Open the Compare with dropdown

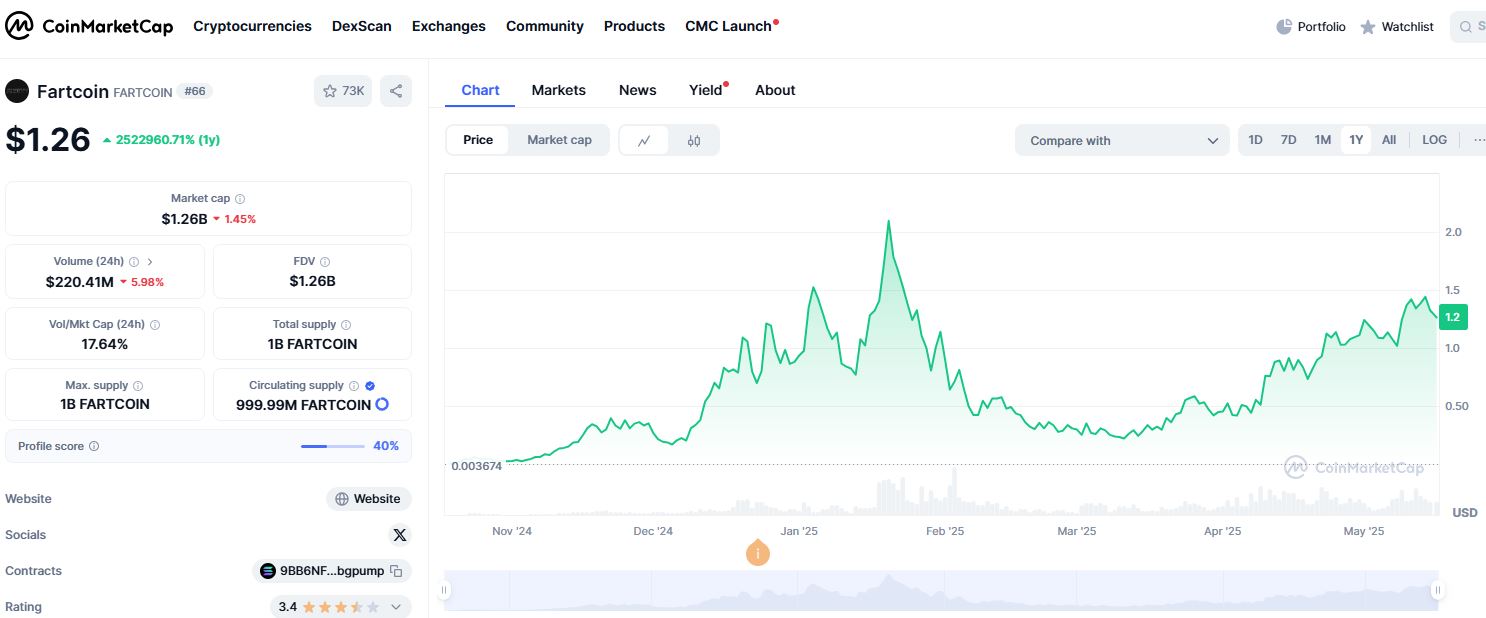click(x=1122, y=141)
